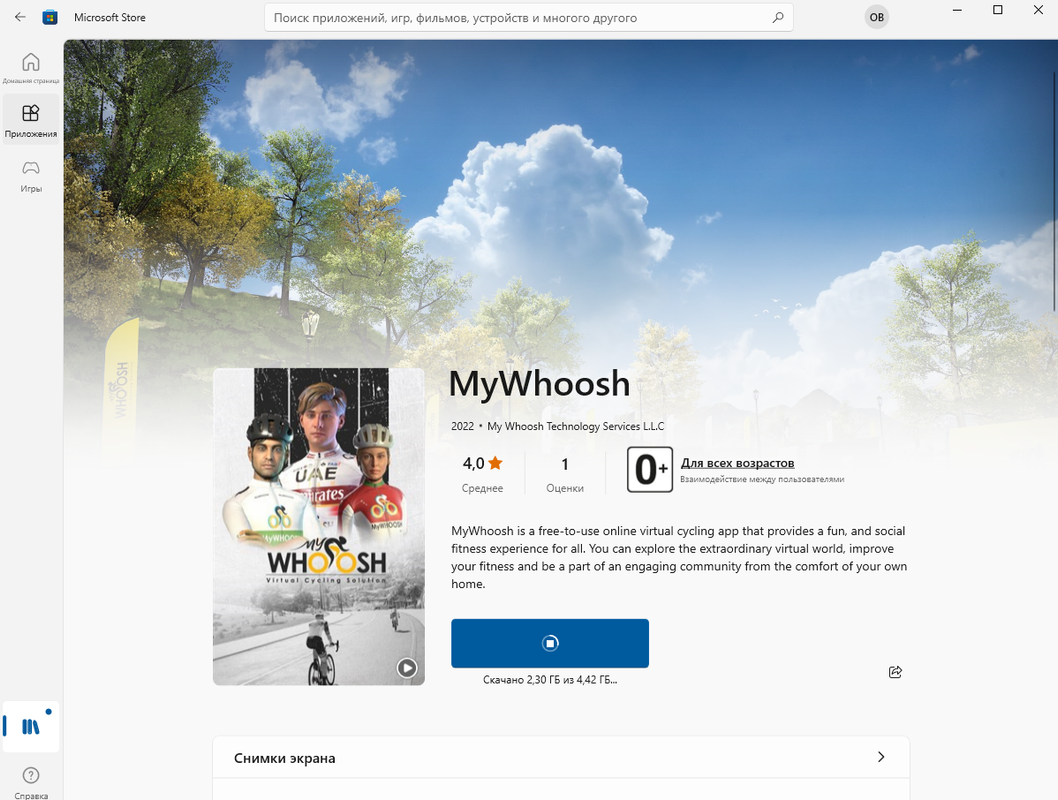Click the Microsoft Store logo icon
Screen dimensions: 1058x800
(50, 18)
